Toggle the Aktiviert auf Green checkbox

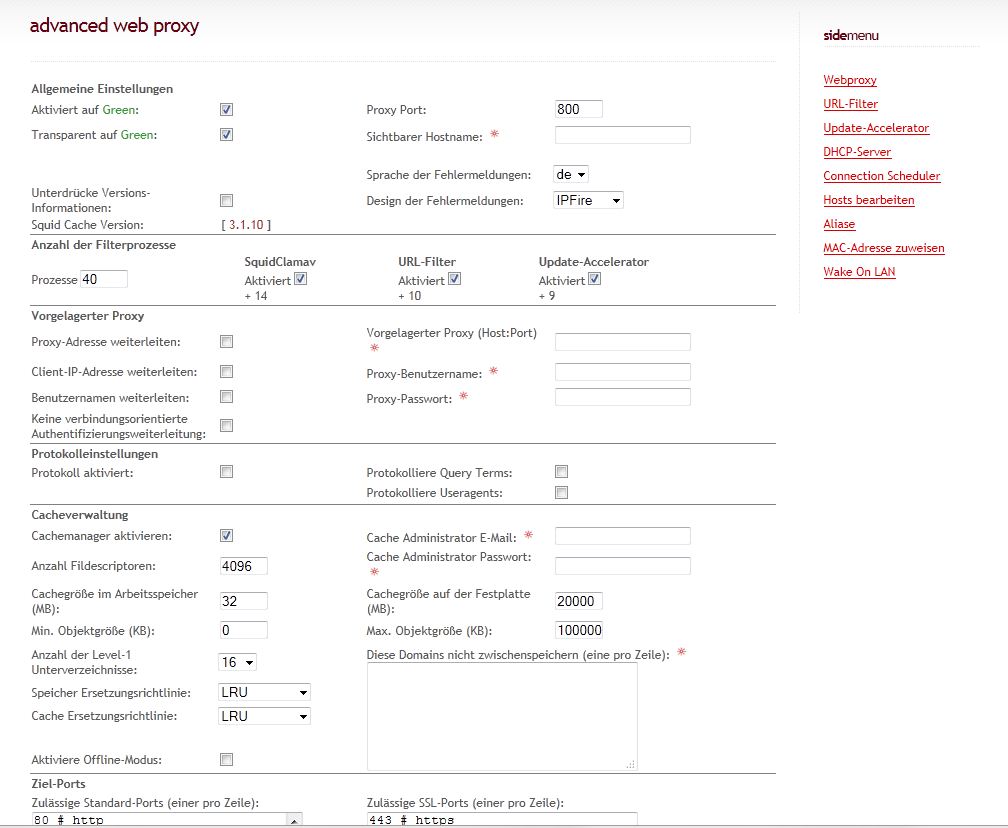[x=226, y=110]
